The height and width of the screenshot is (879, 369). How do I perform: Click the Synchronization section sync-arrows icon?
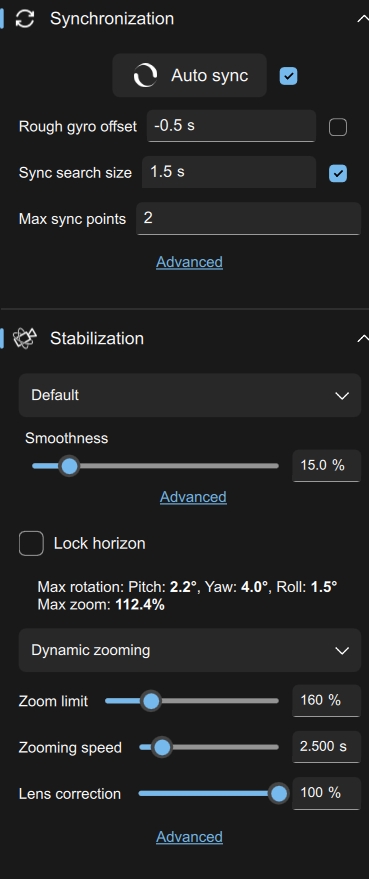pos(25,18)
